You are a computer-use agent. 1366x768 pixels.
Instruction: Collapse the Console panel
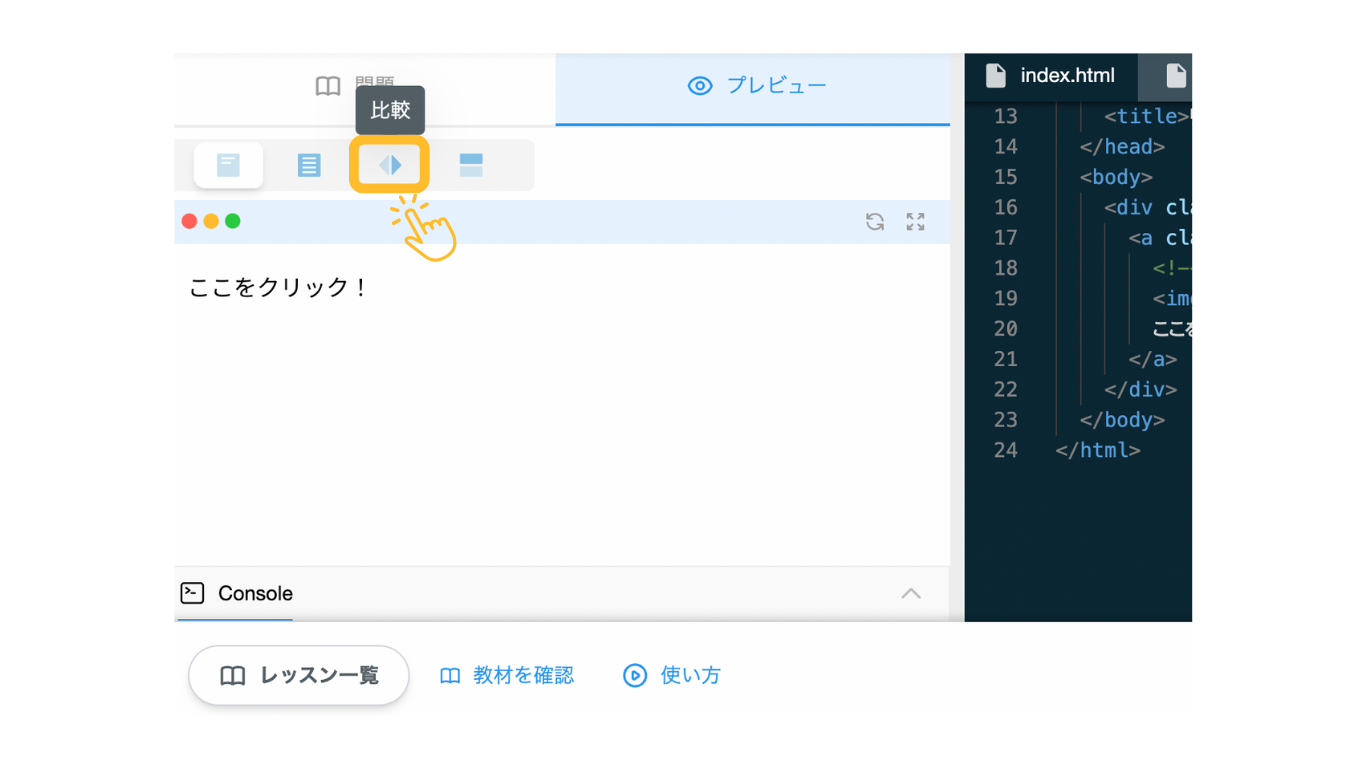(911, 593)
